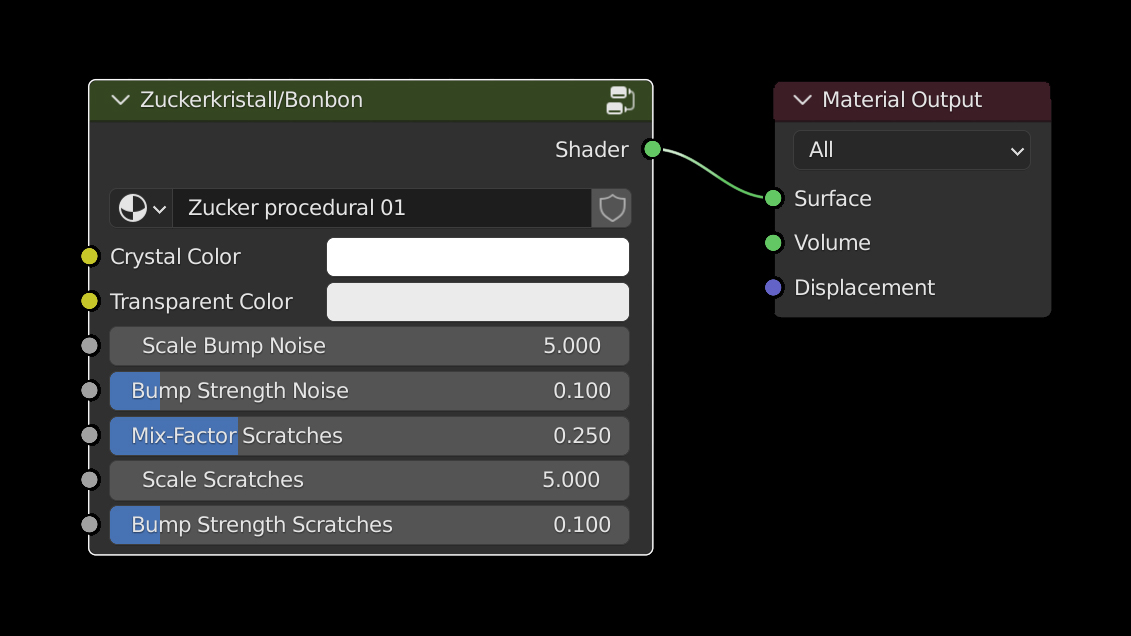Open the Crystal Color white swatch
Image resolution: width=1131 pixels, height=636 pixels.
click(x=477, y=257)
